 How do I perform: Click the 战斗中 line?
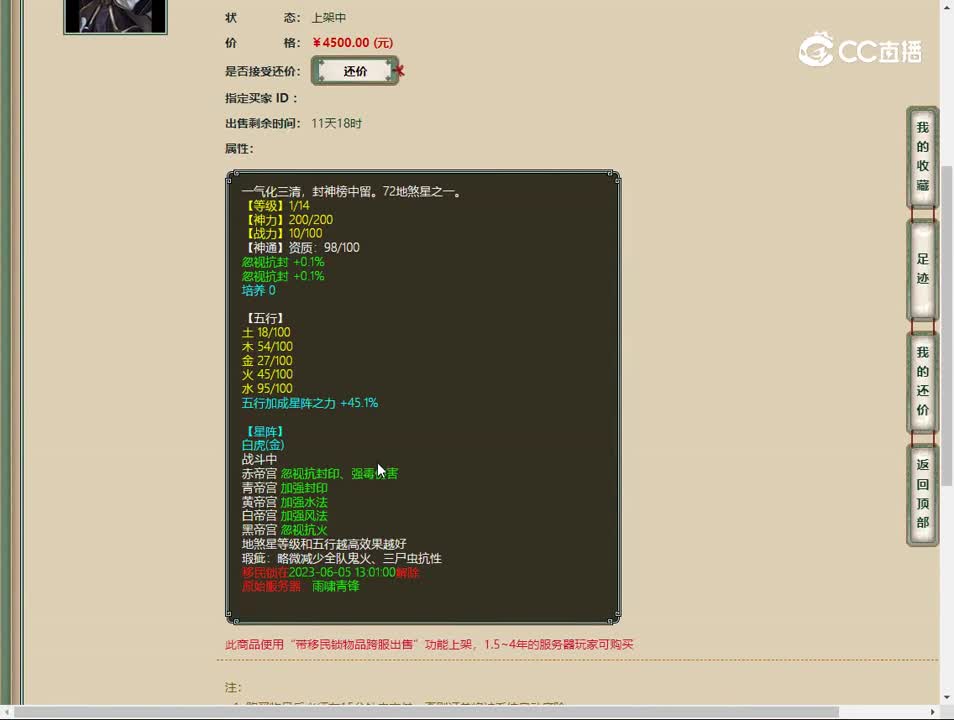[259, 460]
